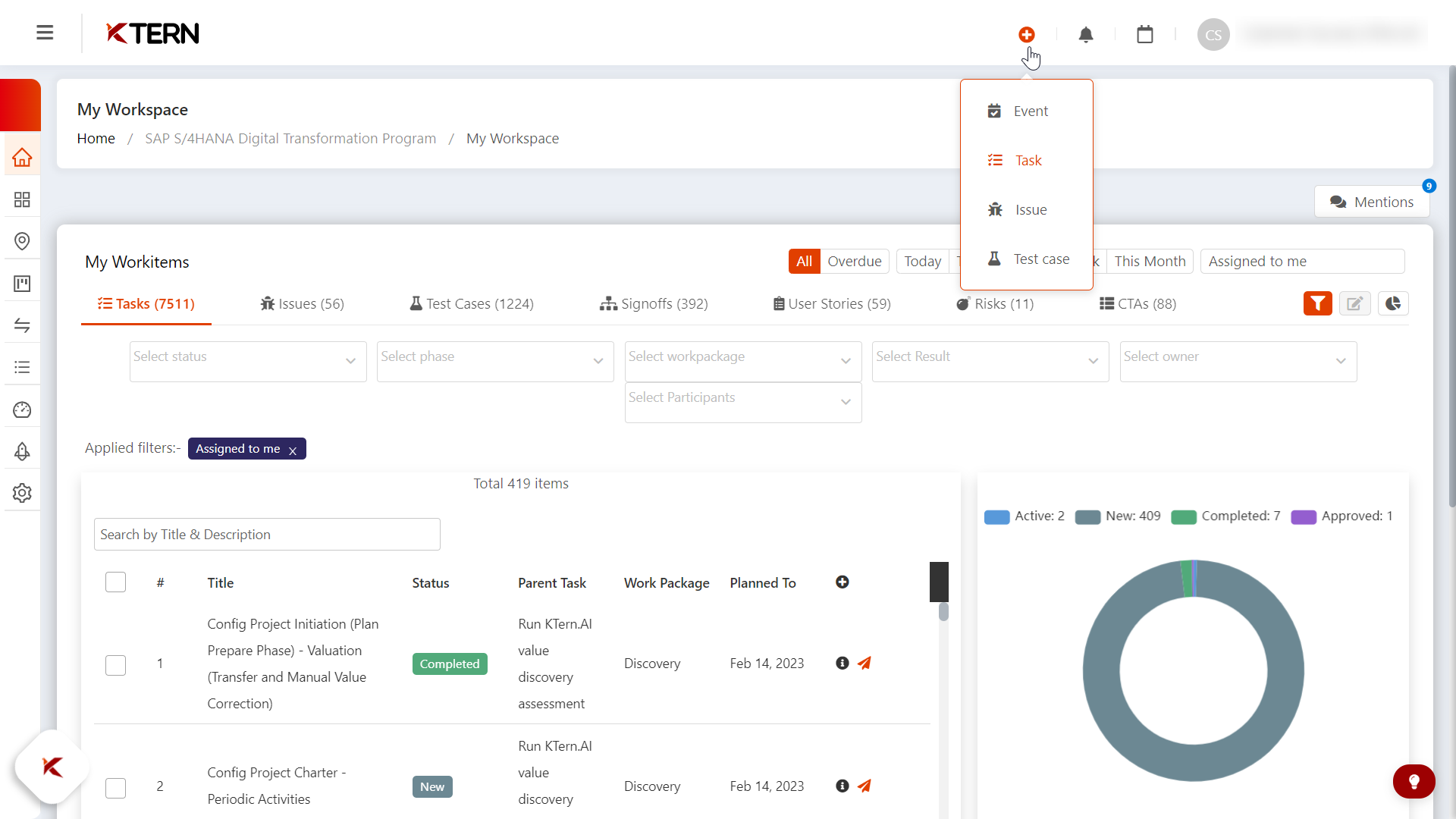Viewport: 1456px width, 819px height.
Task: Open the Select phase dropdown
Action: point(495,362)
